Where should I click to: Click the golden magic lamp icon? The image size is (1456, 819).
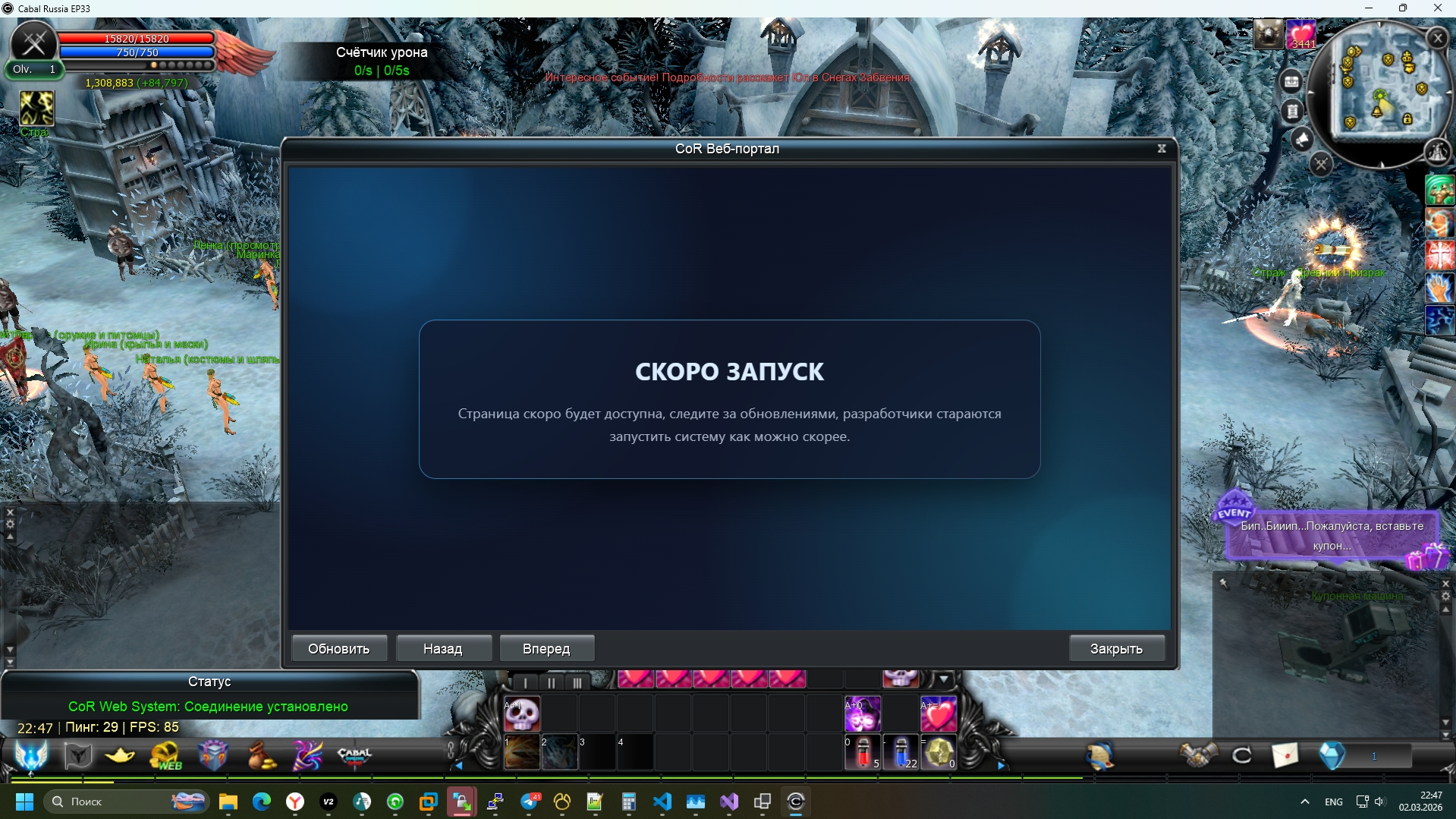pyautogui.click(x=120, y=755)
